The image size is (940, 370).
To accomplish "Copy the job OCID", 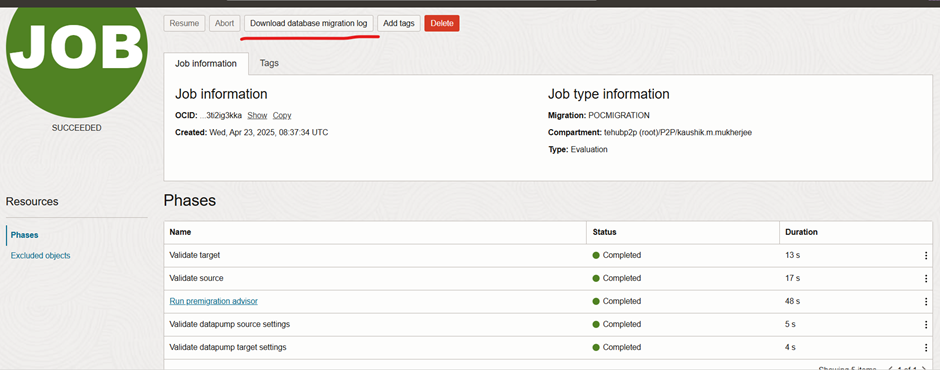I will [x=282, y=115].
